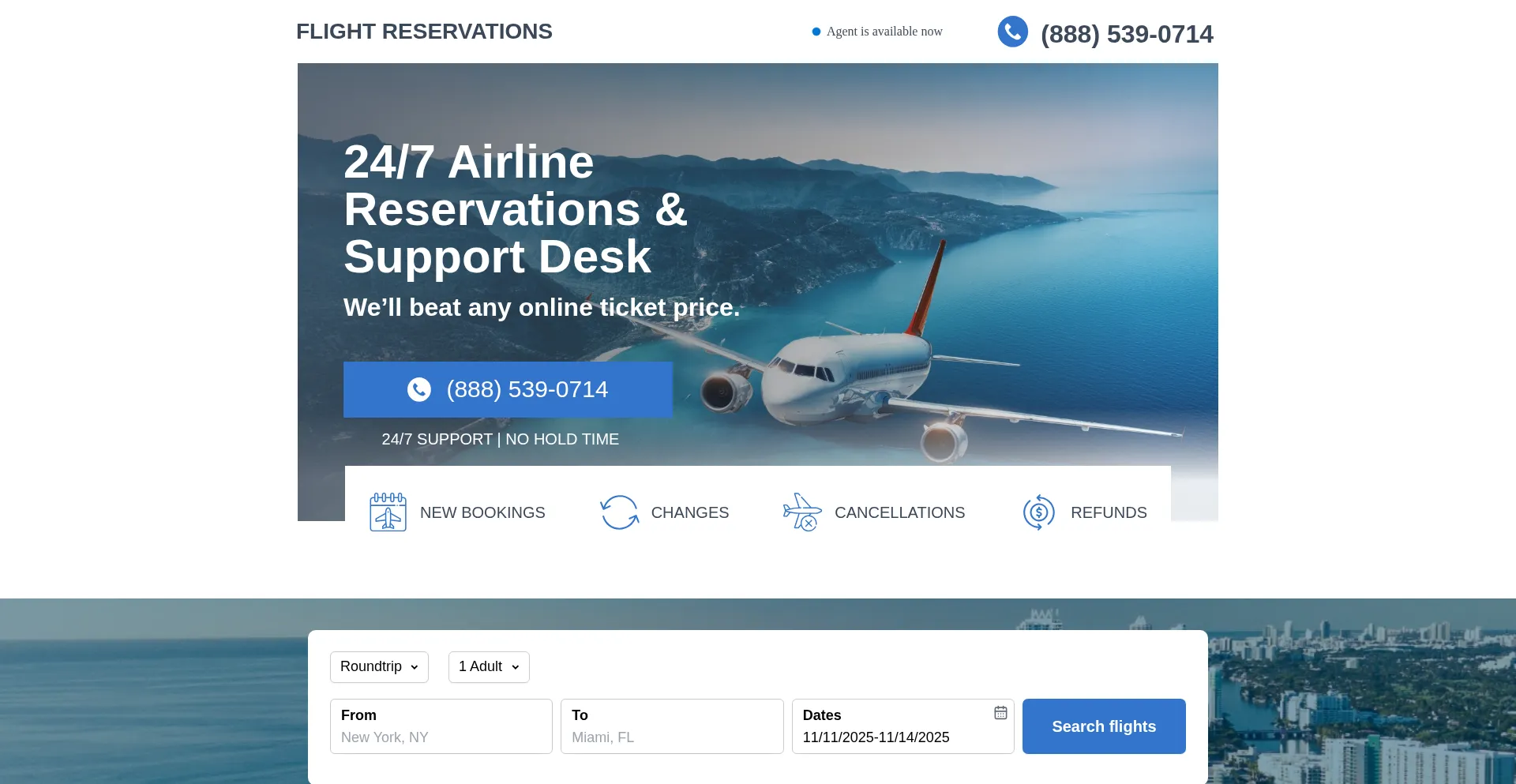1516x784 pixels.
Task: Open the Roundtrip trip type dropdown
Action: (379, 667)
